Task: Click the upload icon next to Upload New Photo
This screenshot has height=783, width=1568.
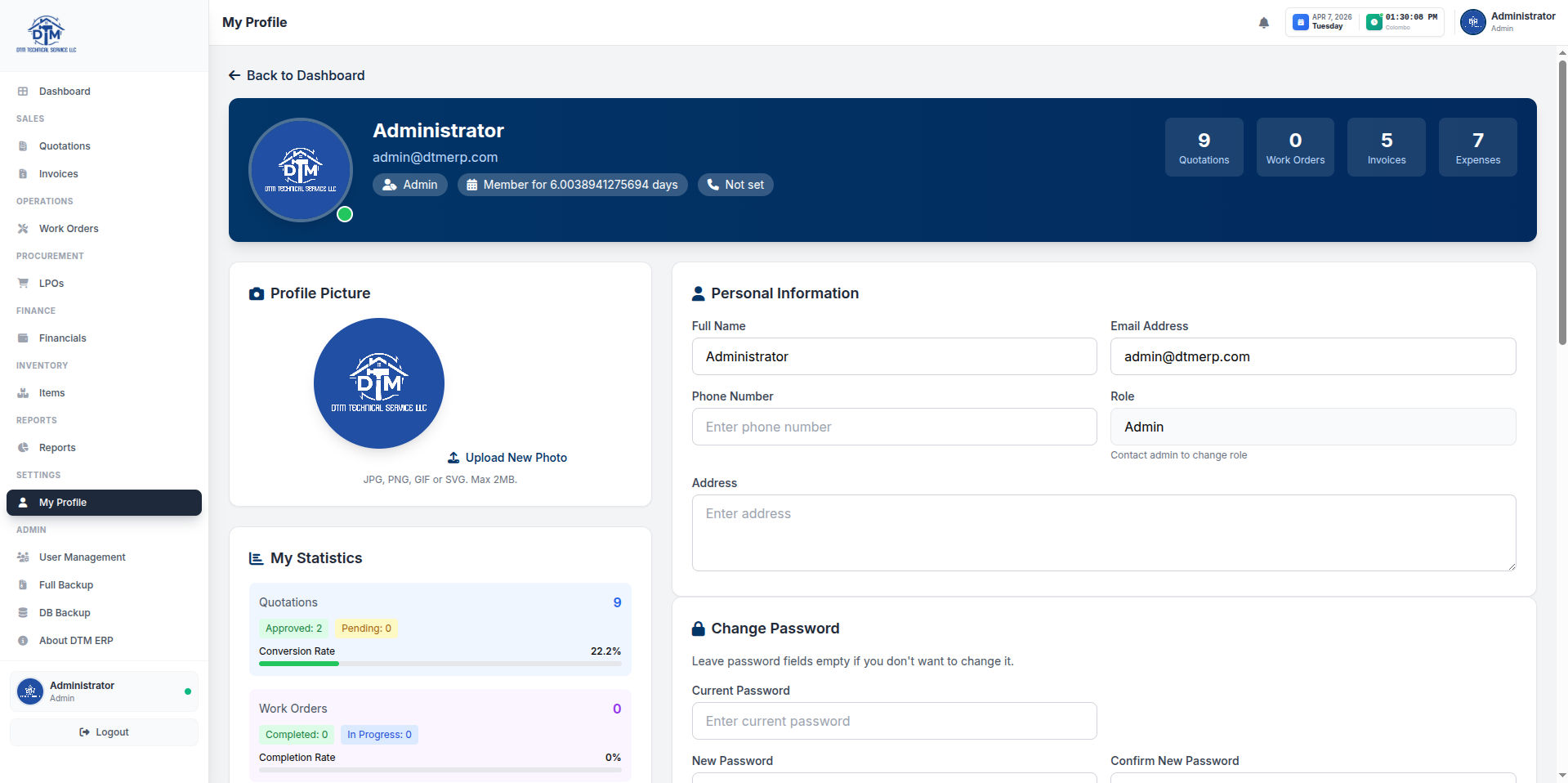Action: click(453, 458)
